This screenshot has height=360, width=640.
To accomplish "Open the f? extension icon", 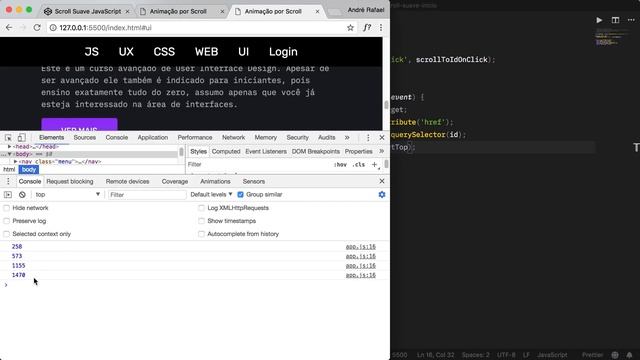I will (367, 28).
